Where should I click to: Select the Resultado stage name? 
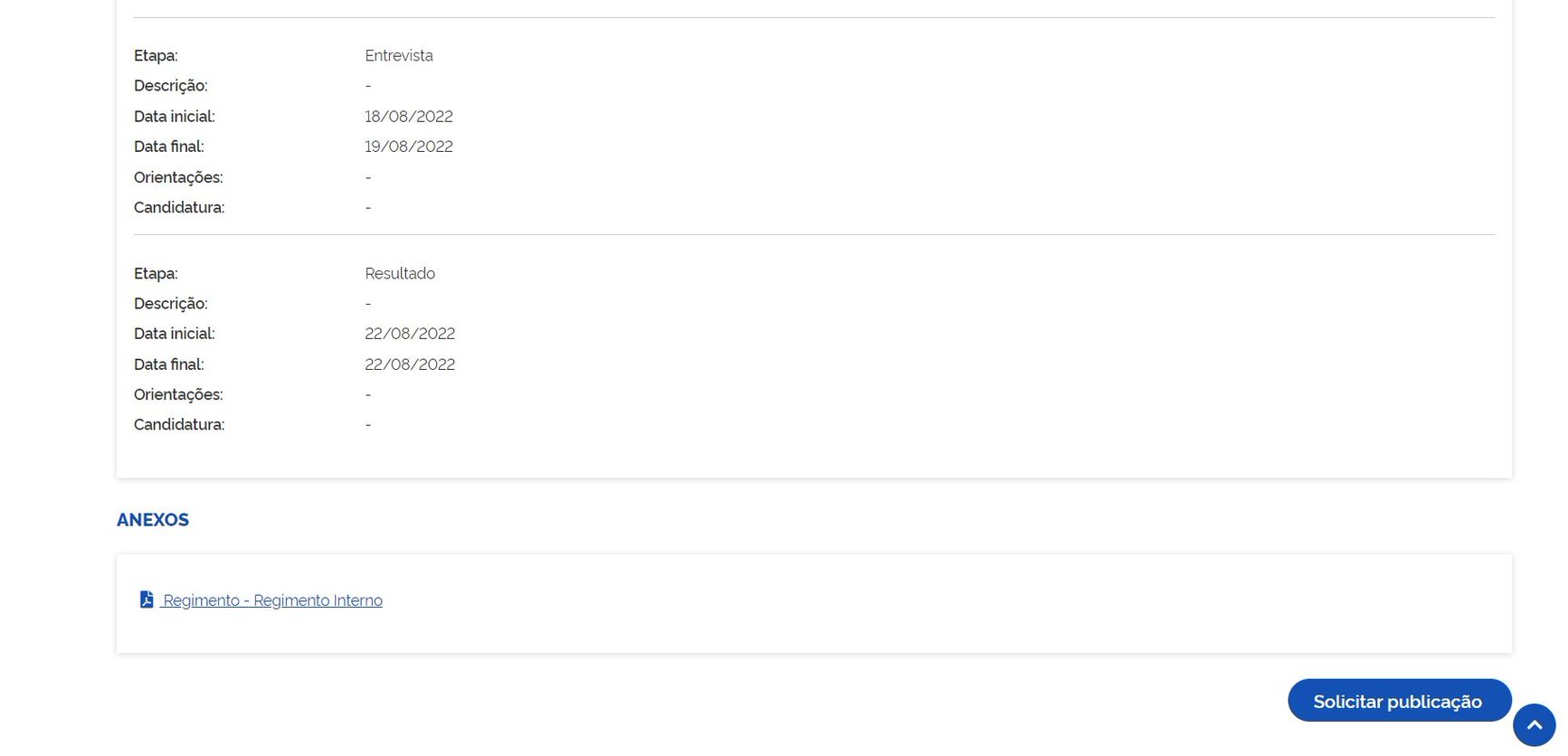tap(400, 274)
